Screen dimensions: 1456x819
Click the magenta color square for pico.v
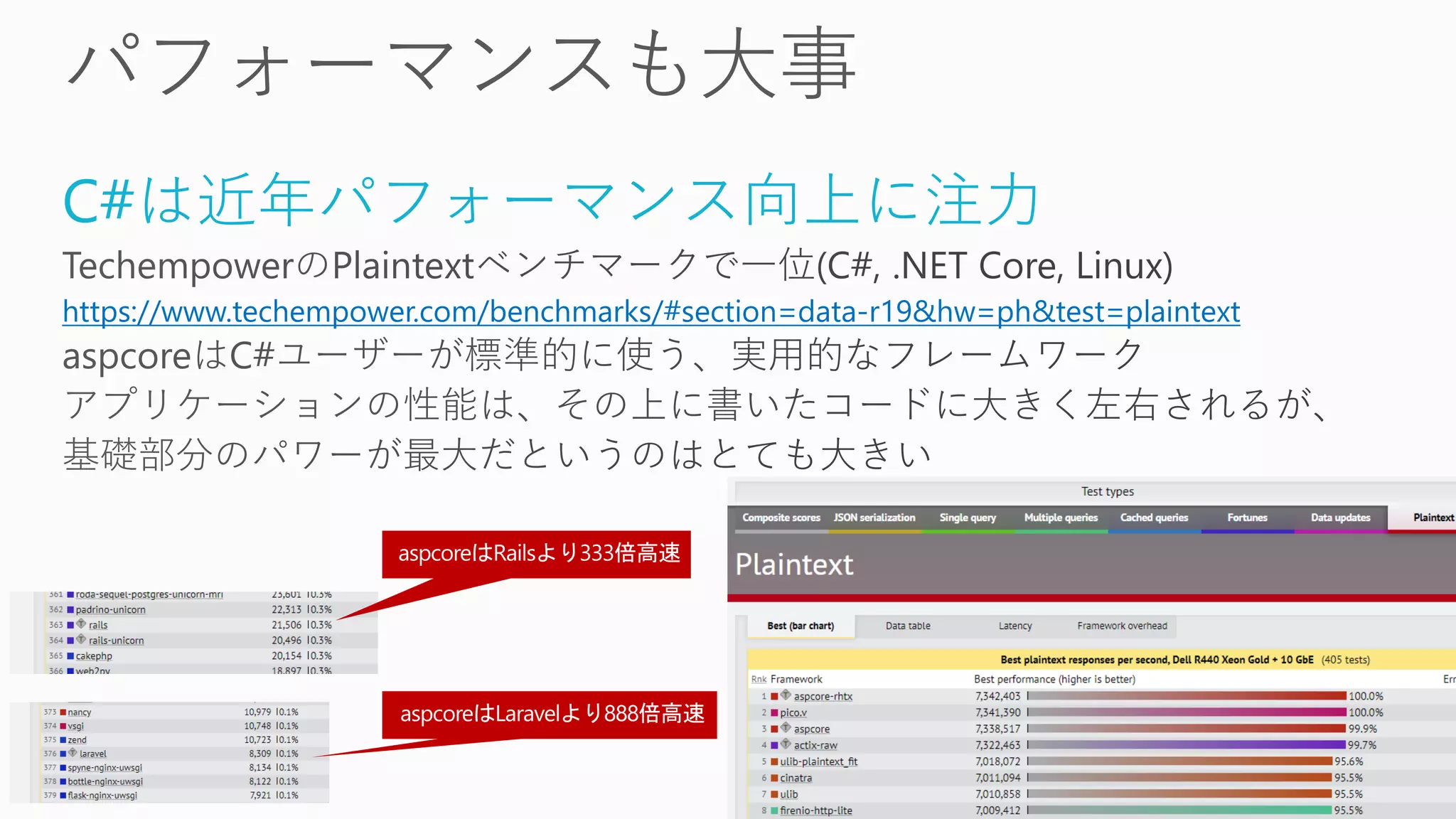(774, 713)
